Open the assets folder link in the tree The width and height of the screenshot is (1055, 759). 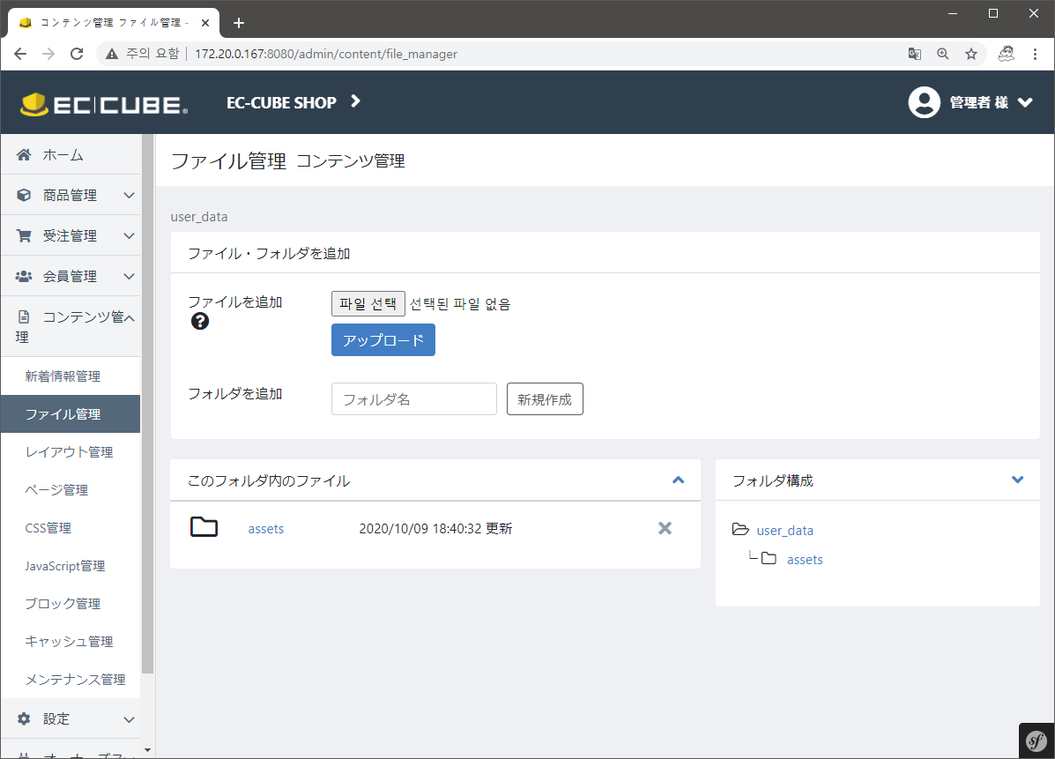804,559
